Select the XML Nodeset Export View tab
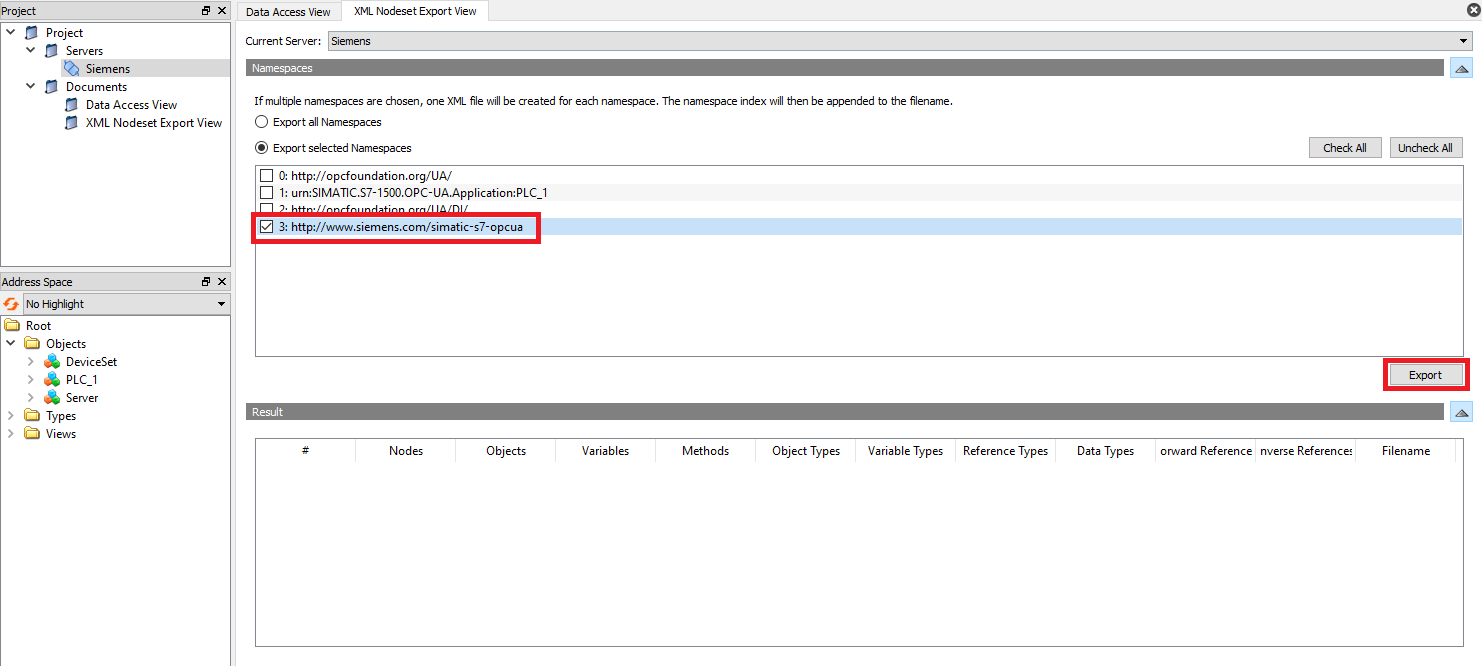This screenshot has height=666, width=1482. click(415, 12)
